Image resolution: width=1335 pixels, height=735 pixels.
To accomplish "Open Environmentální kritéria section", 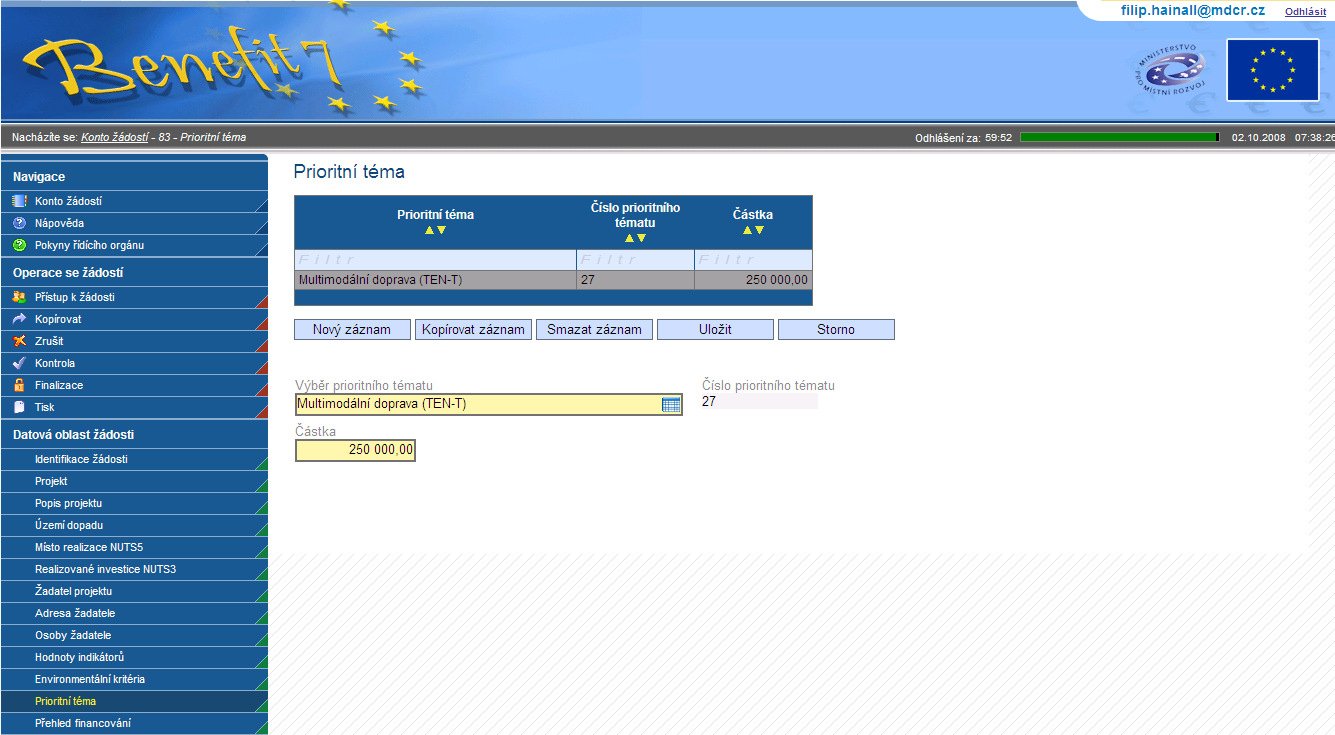I will [x=134, y=679].
